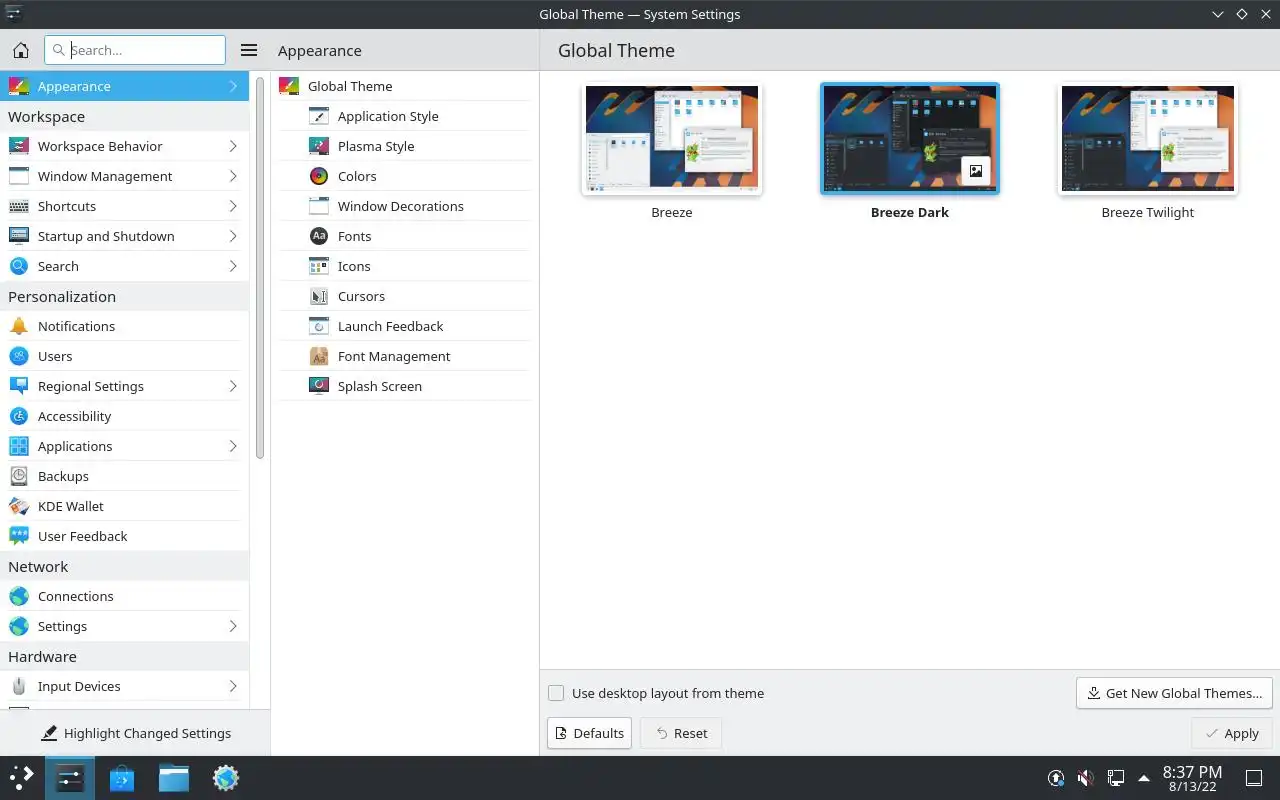1280x800 pixels.
Task: Show hidden system tray icons arrow
Action: click(x=1144, y=778)
